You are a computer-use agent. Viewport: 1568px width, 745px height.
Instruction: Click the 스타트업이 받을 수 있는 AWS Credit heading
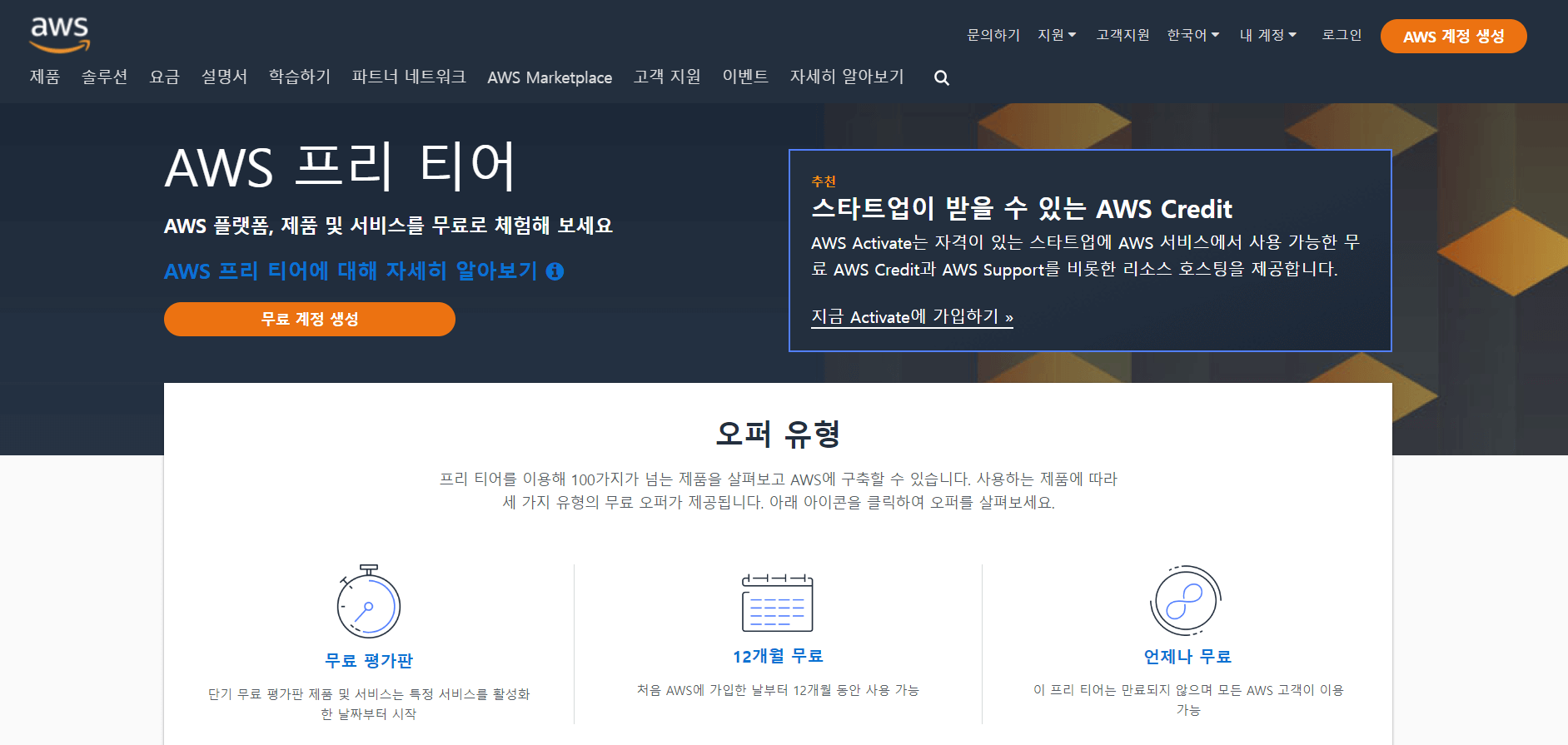pyautogui.click(x=1022, y=208)
